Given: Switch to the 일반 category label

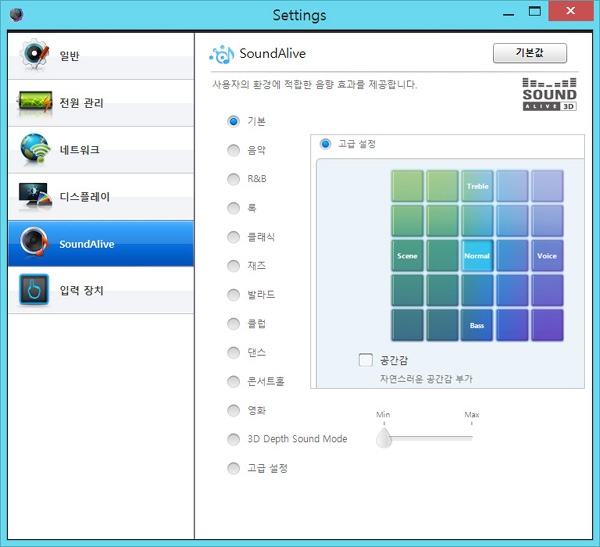Looking at the screenshot, I should tap(69, 56).
